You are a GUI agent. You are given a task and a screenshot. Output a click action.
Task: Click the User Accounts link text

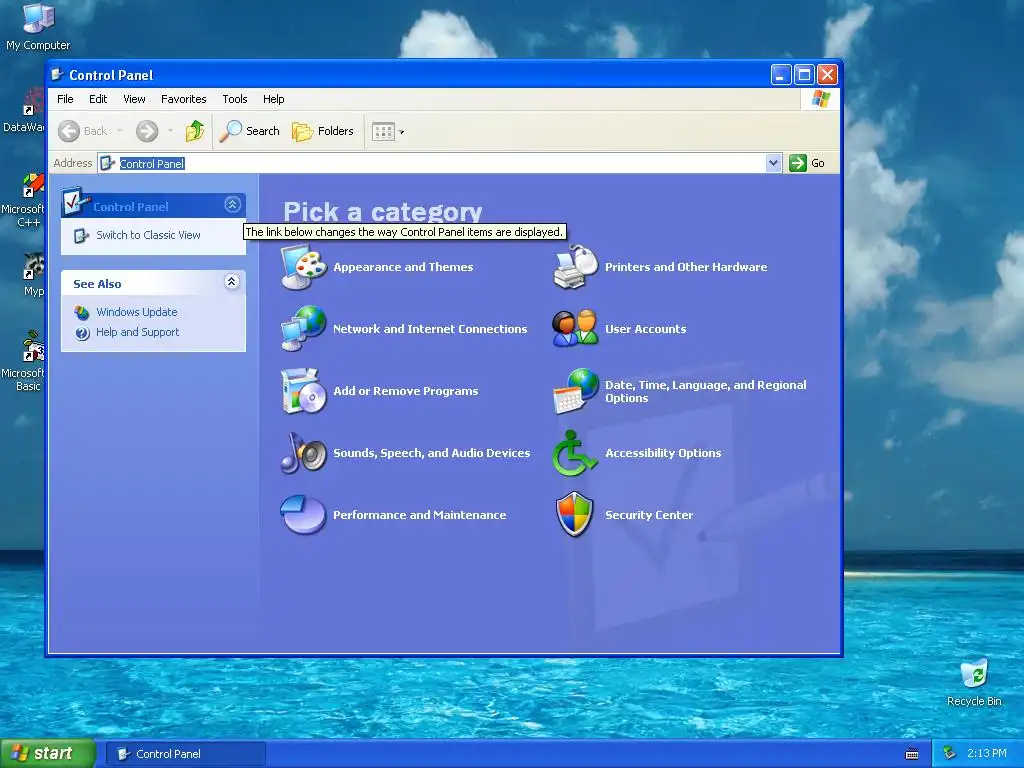pos(645,329)
